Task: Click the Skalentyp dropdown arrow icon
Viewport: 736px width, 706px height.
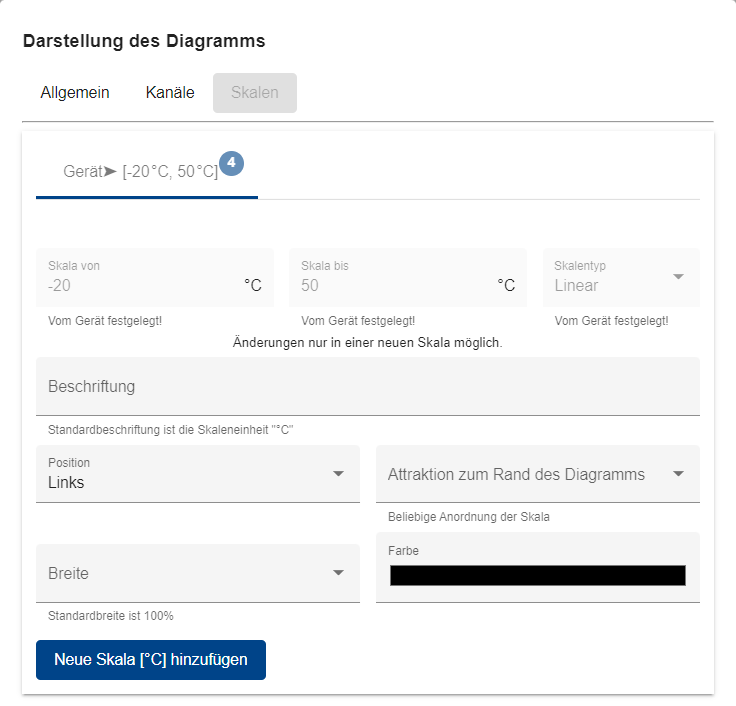Action: click(678, 277)
